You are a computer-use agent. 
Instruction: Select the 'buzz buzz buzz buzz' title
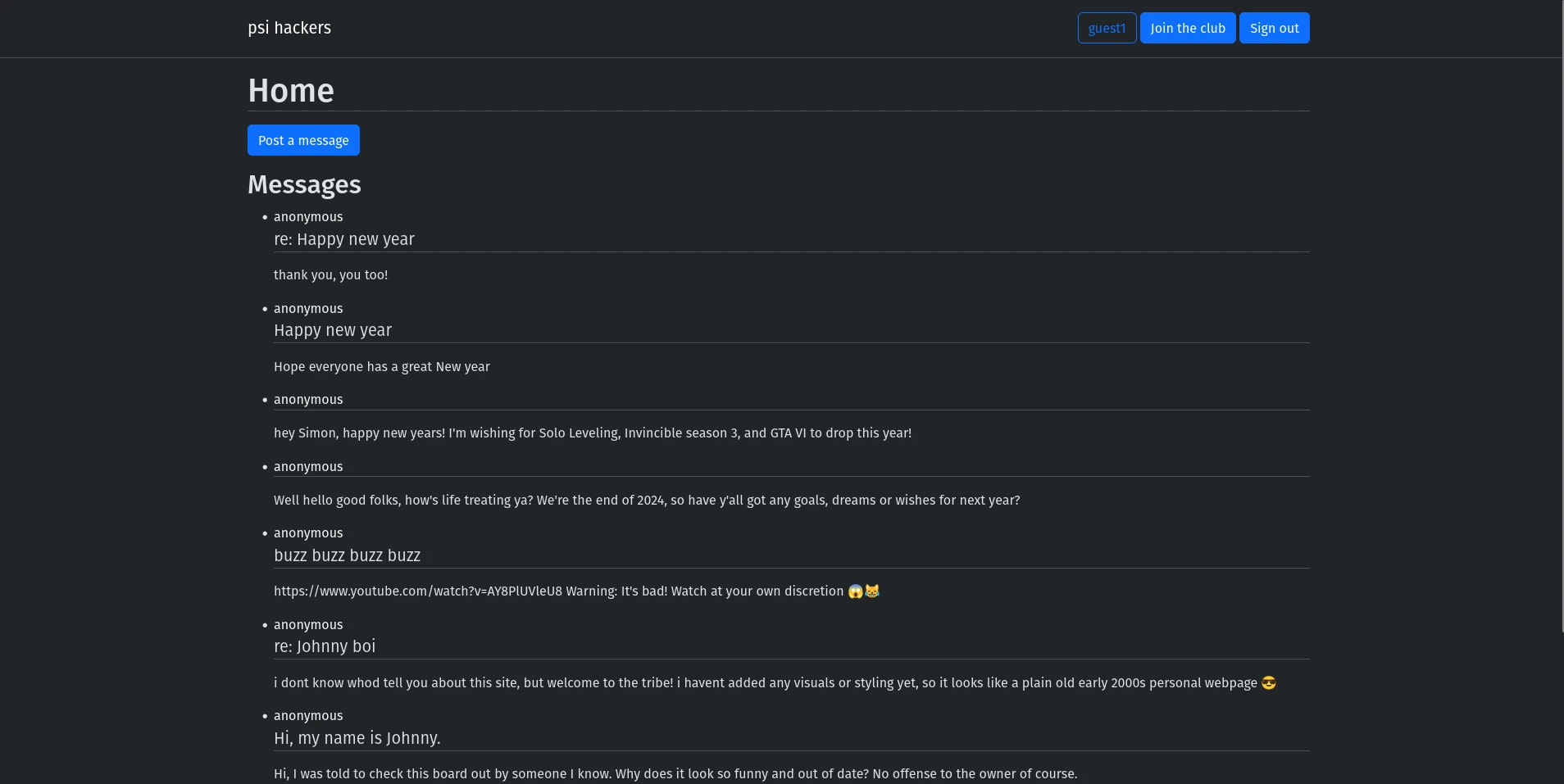click(x=347, y=555)
